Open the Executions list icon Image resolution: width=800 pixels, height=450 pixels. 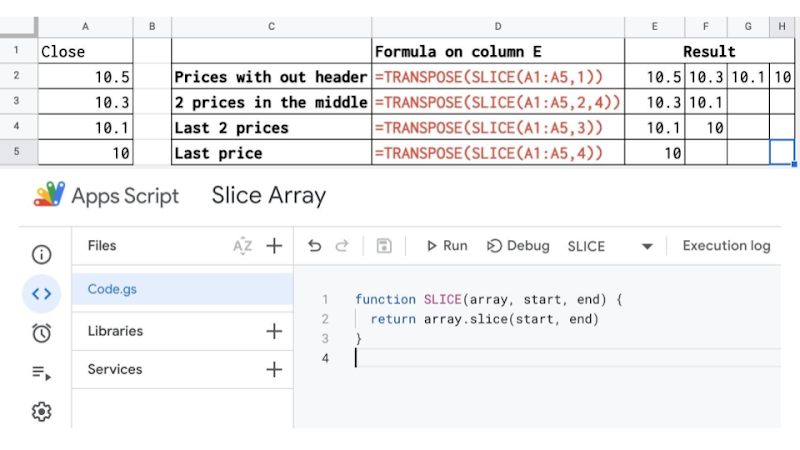(41, 372)
